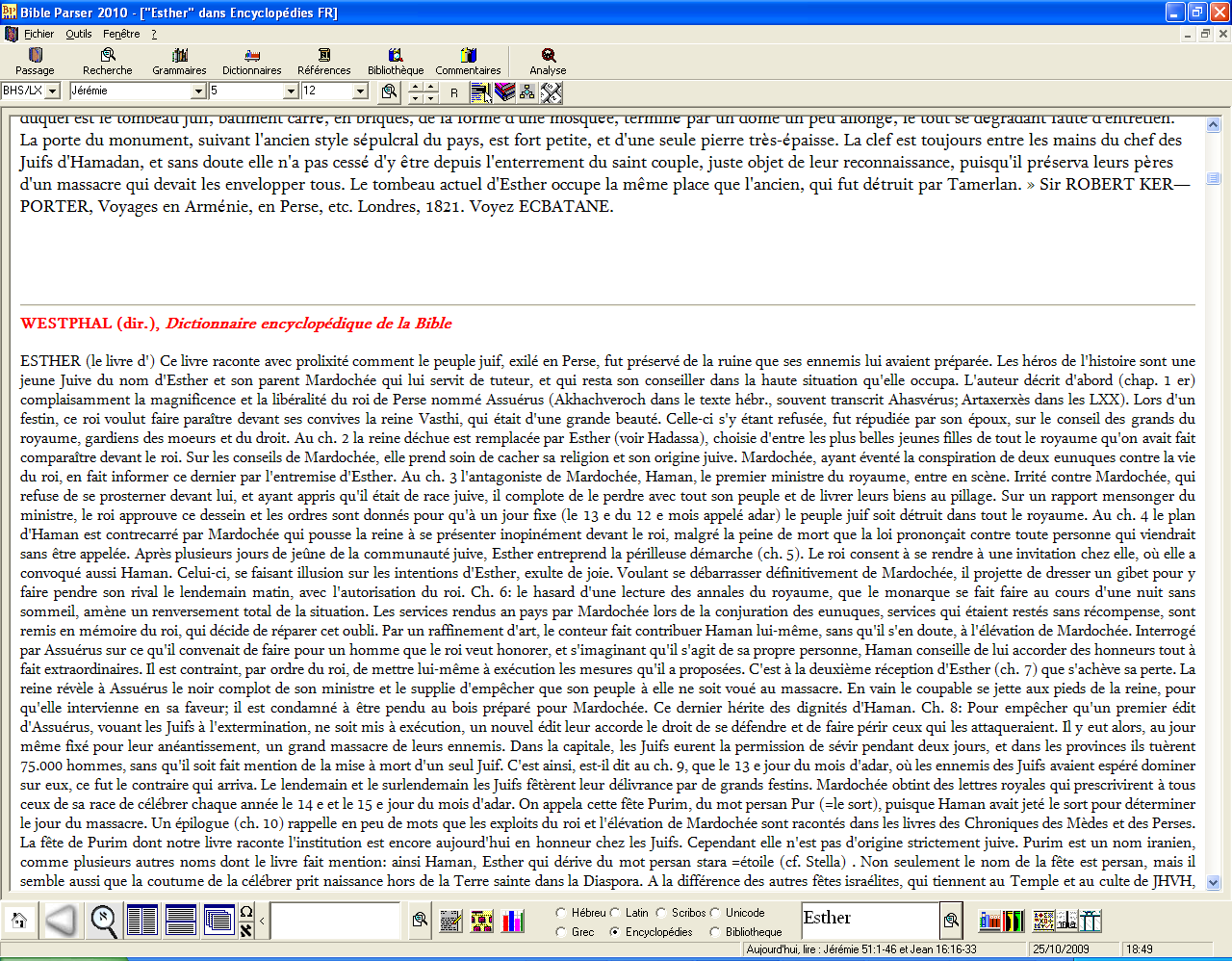This screenshot has width=1232, height=961.
Task: Select the cascaded windows layout icon
Action: 218,921
